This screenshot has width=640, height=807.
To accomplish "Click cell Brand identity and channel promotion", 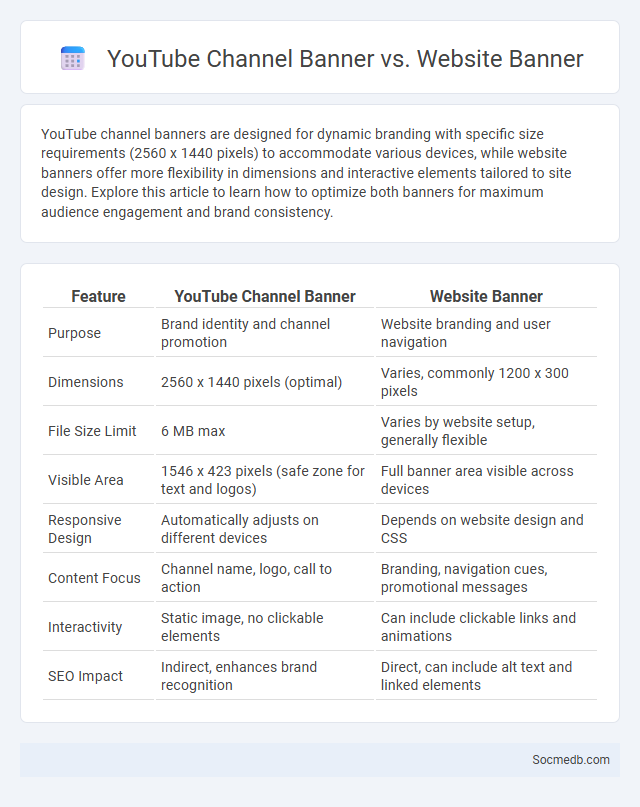I will coord(264,333).
